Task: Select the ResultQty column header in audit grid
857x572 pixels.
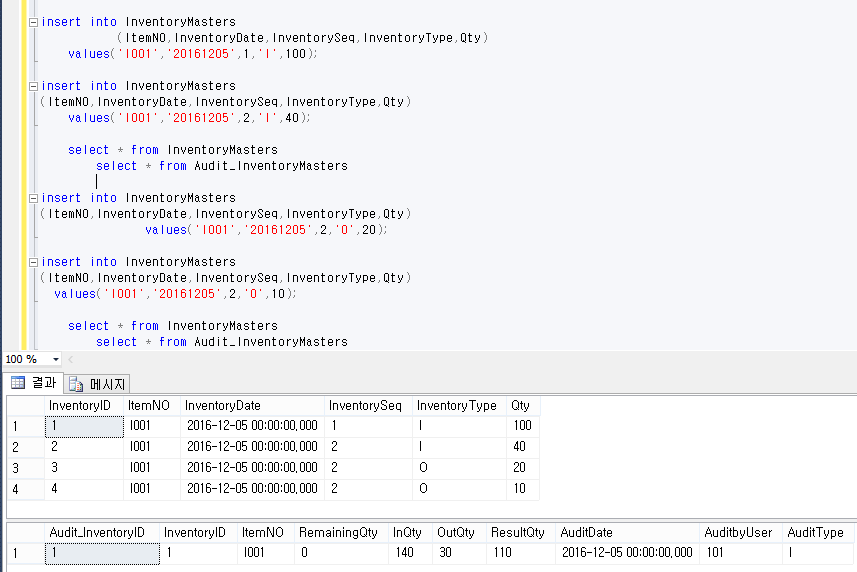Action: 518,533
